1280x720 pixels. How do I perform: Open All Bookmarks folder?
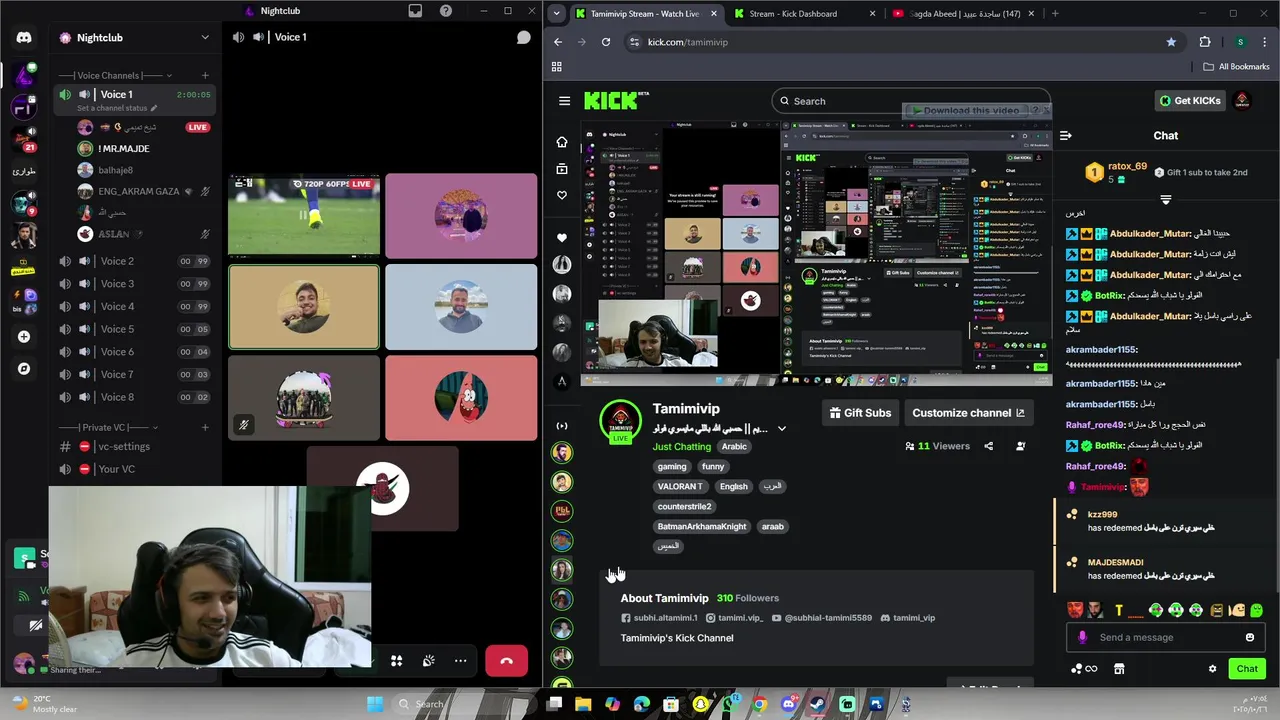pyautogui.click(x=1236, y=67)
